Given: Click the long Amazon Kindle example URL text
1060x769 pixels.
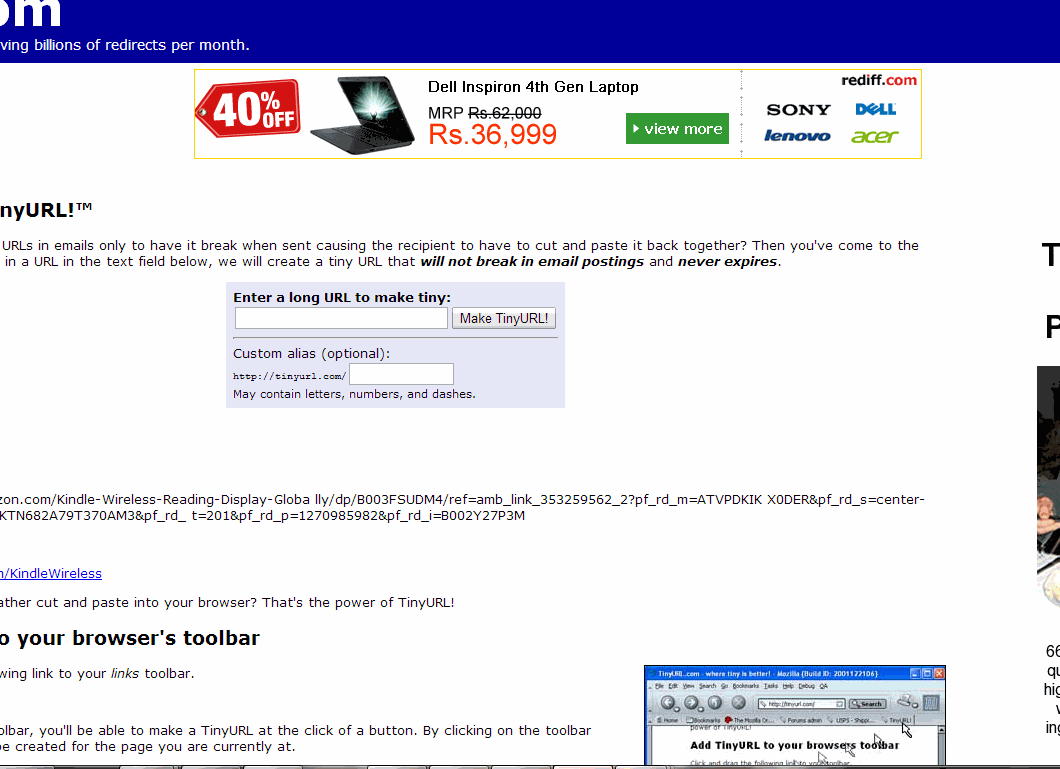Looking at the screenshot, I should pos(462,507).
